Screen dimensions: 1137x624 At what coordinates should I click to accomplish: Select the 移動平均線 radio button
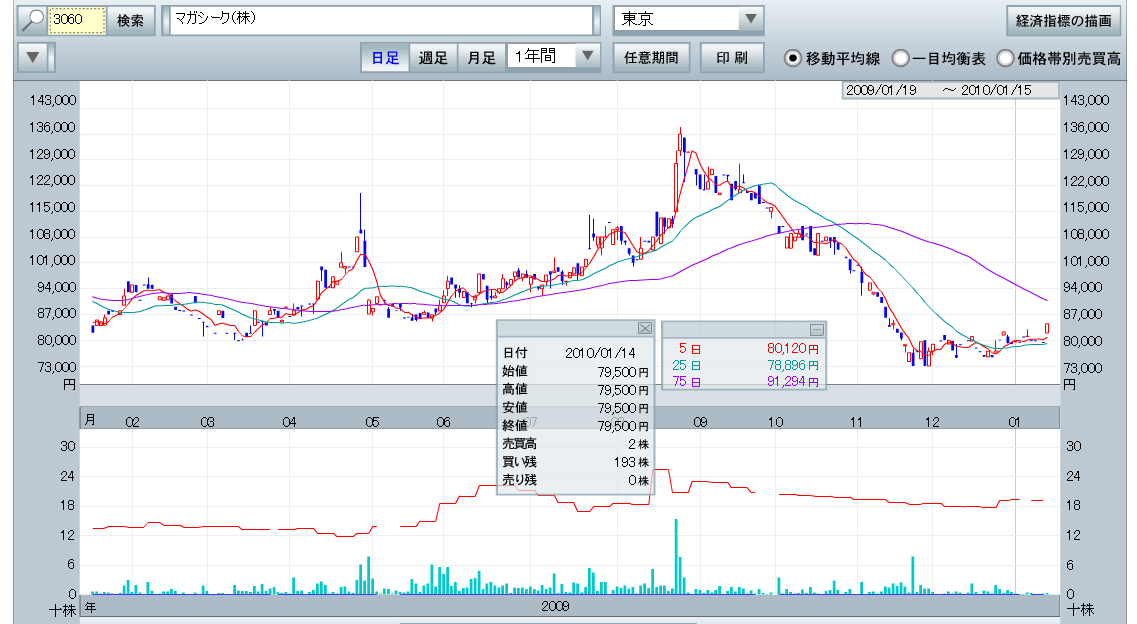[793, 58]
